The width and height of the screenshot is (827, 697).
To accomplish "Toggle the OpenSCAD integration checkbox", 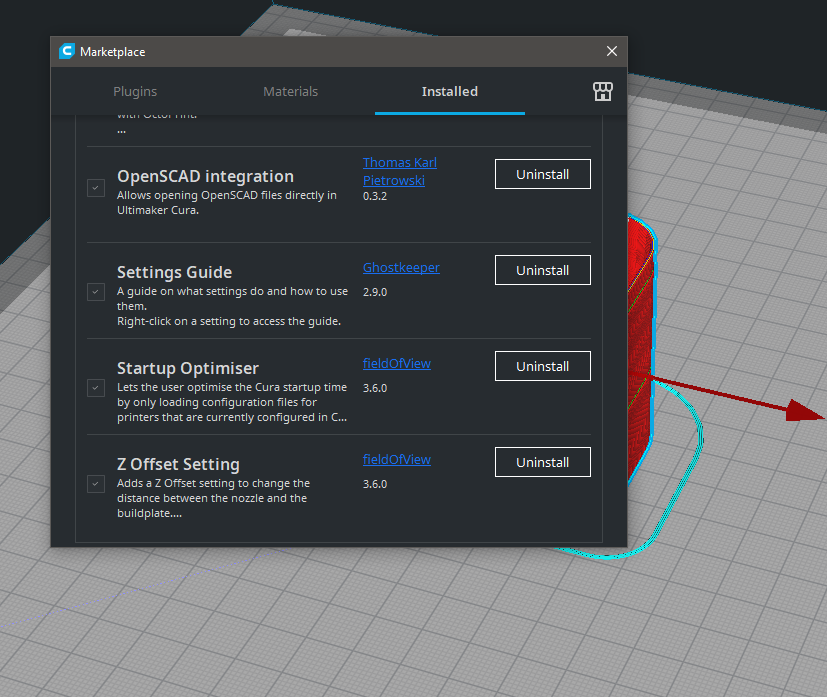I will [96, 188].
